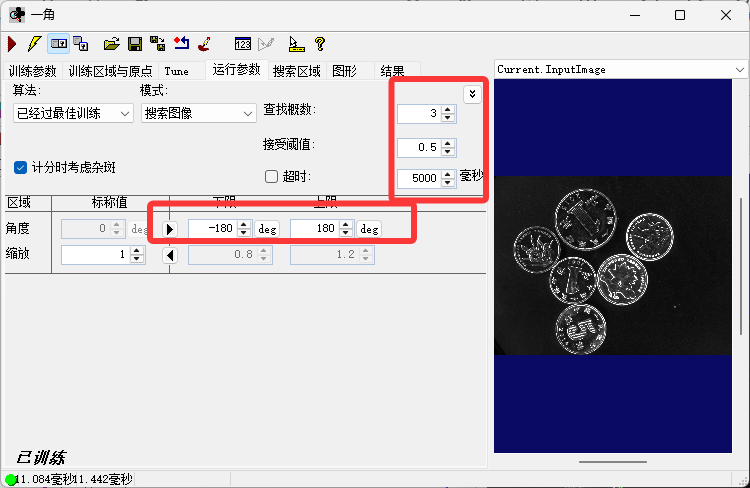750x488 pixels.
Task: Click the right arrow button in 角度 row
Action: 169,229
